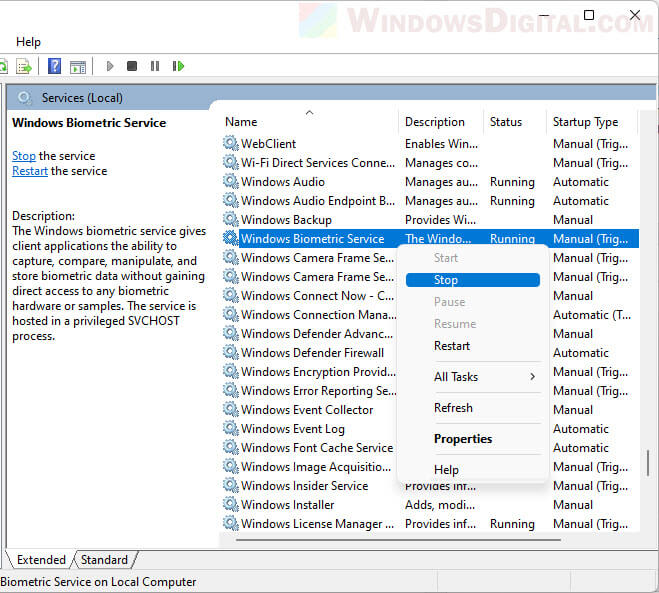Select Windows Connection Manager service row

430,314
